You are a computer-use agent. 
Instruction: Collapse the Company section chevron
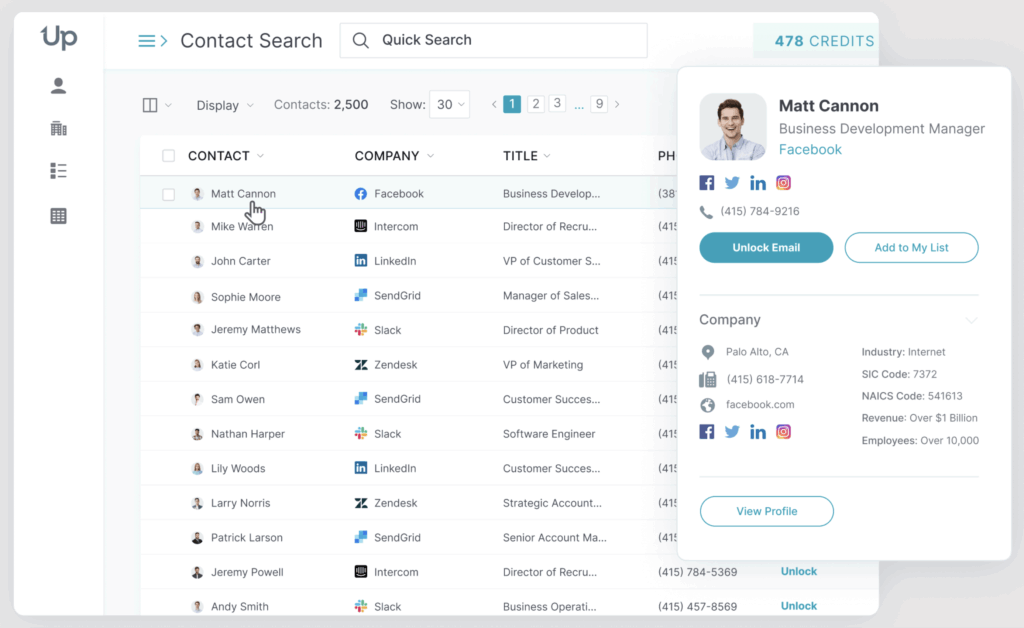970,321
